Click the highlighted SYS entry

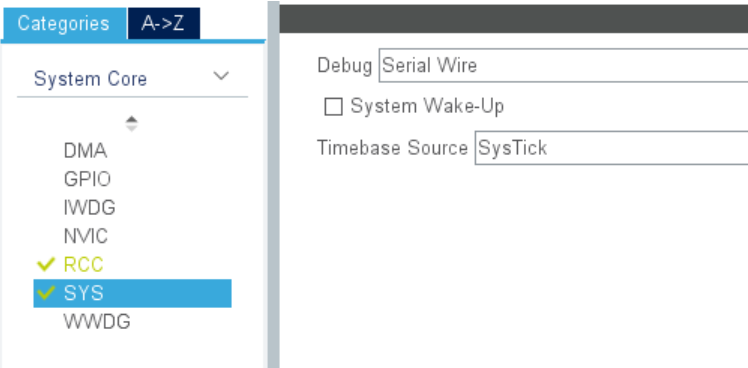click(x=132, y=293)
